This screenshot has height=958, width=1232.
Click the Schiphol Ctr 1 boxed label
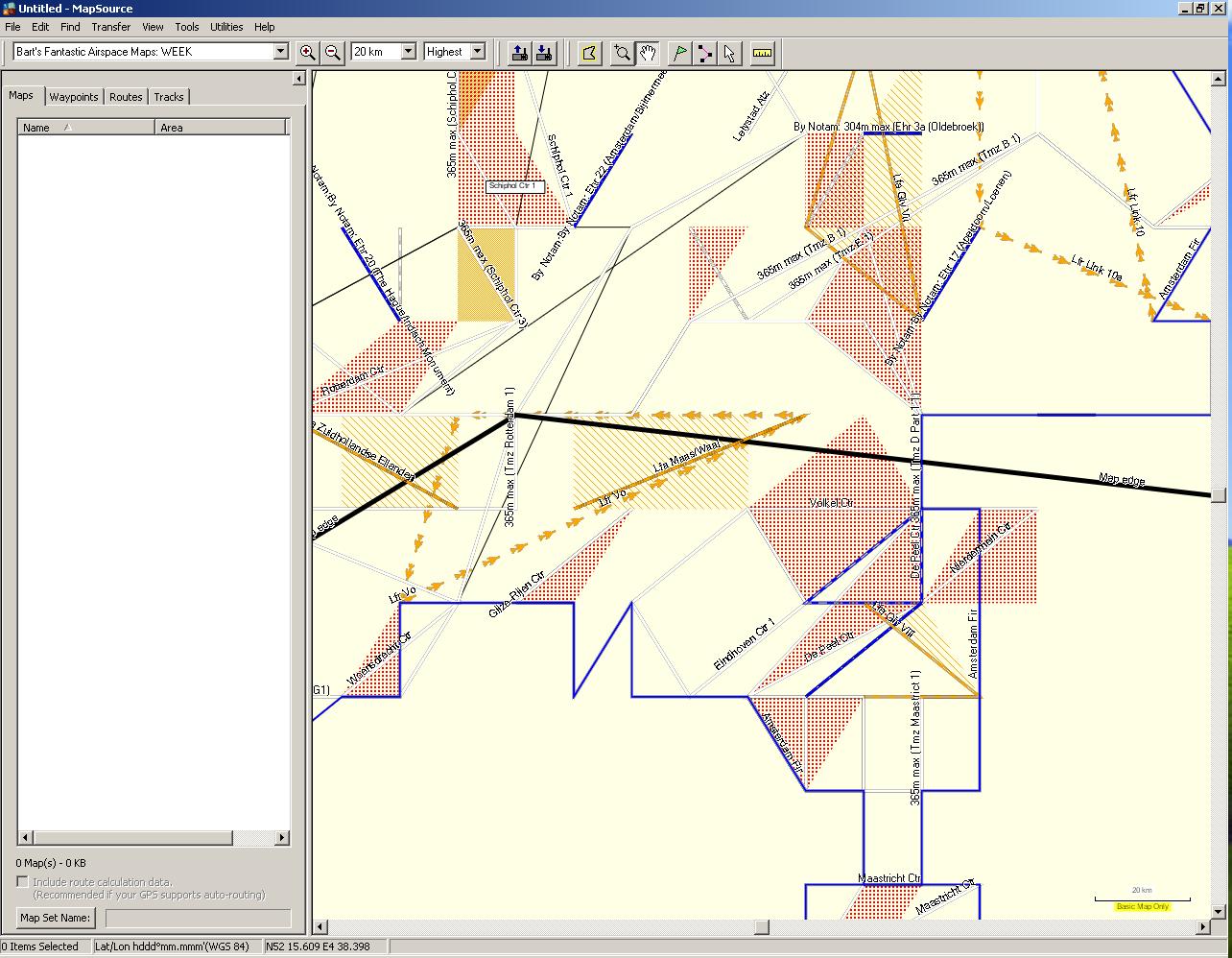[x=515, y=186]
